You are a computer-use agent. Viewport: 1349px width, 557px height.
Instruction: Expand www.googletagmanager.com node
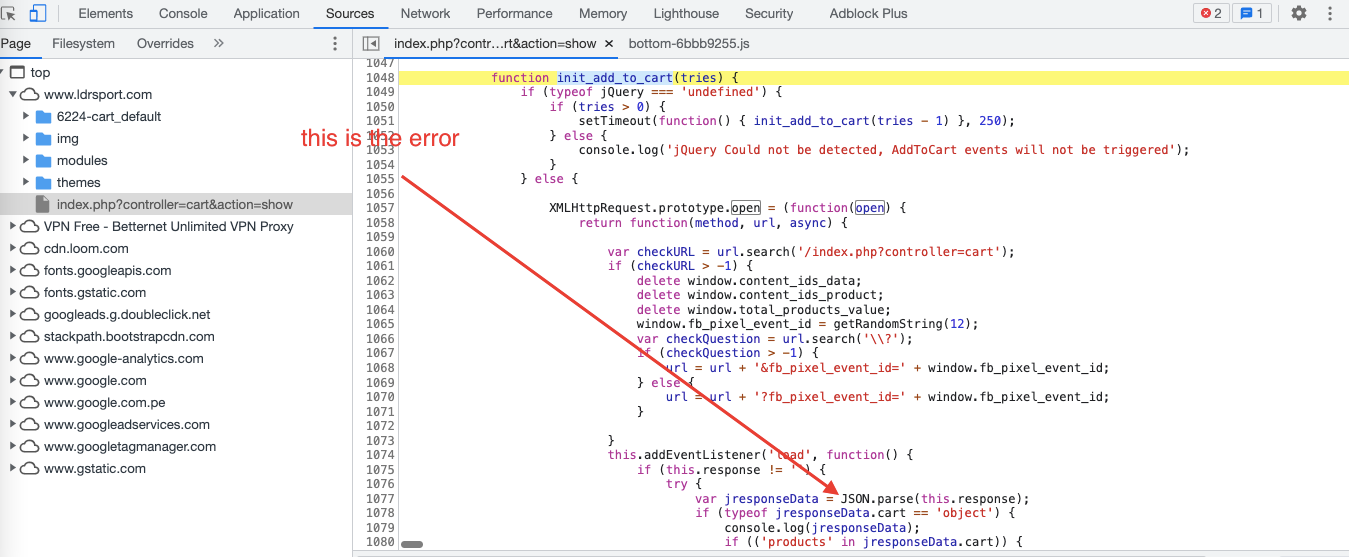pyautogui.click(x=13, y=446)
